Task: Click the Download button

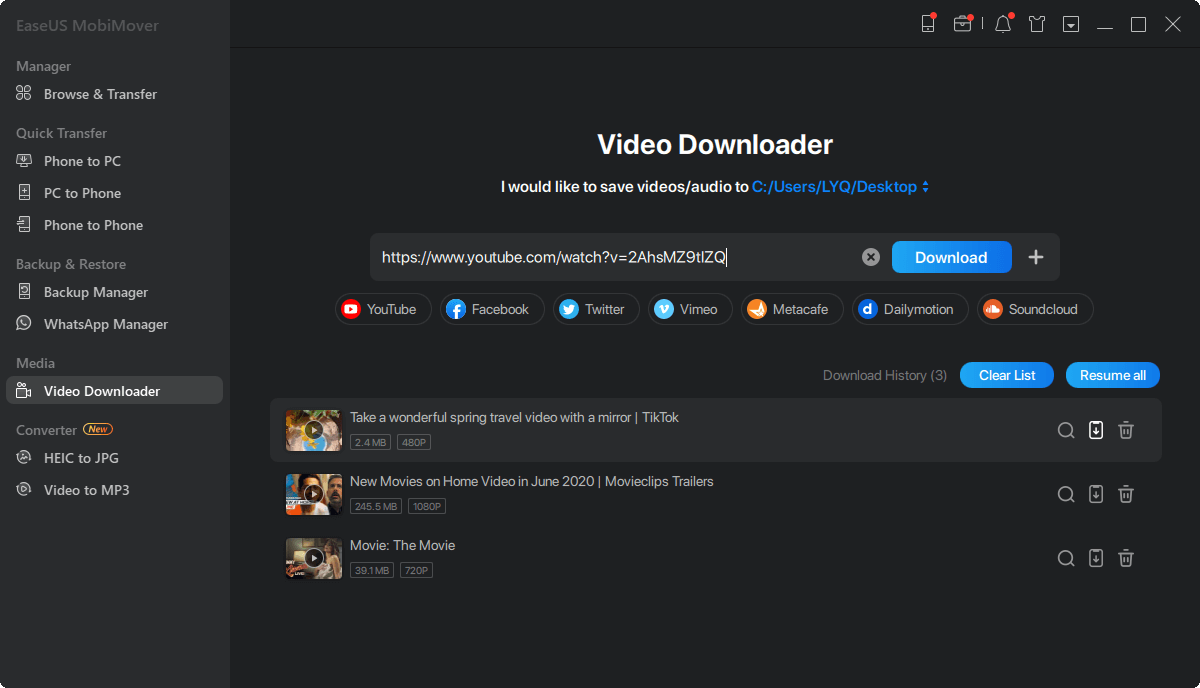Action: [x=951, y=257]
